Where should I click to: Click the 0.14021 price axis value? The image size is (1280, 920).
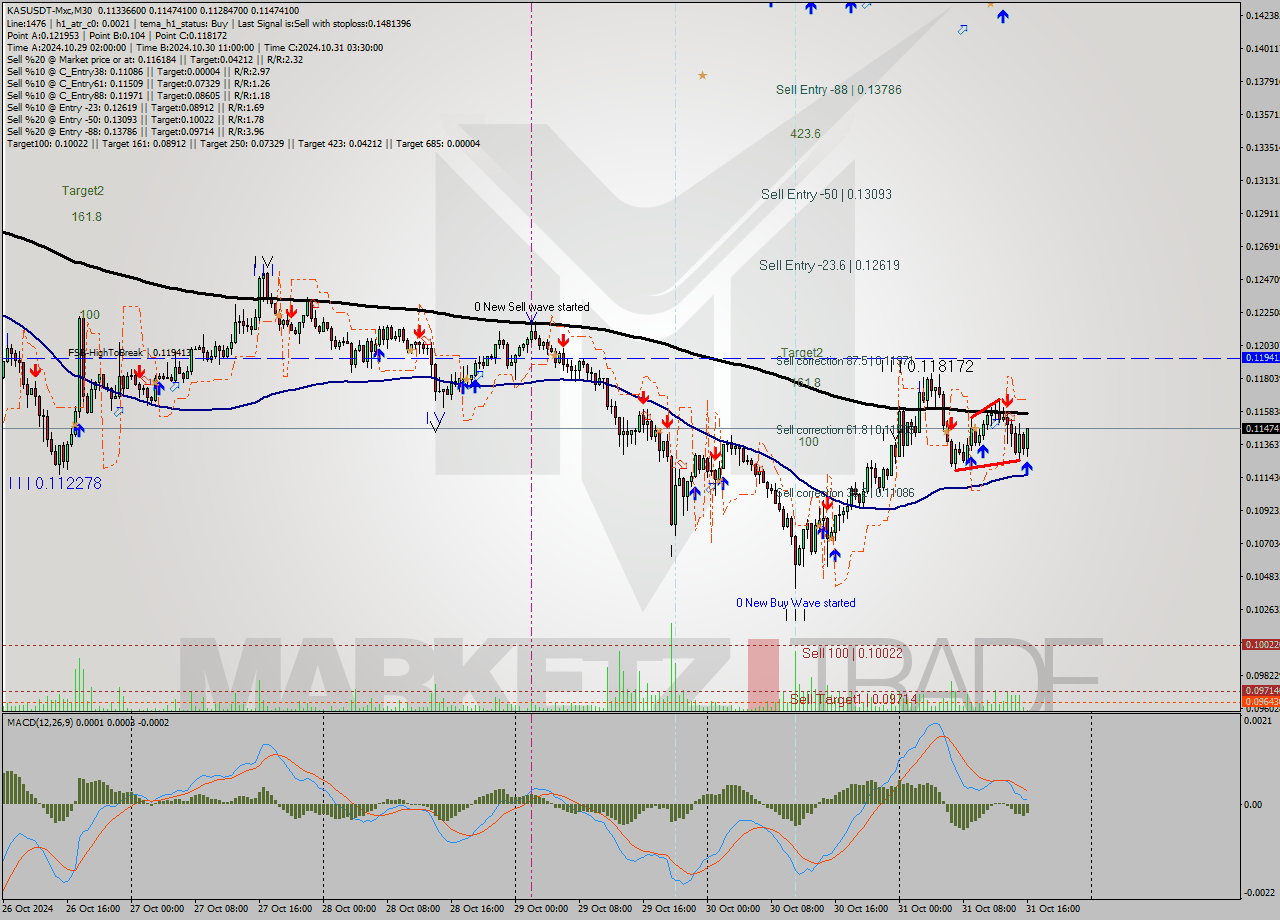click(1261, 48)
